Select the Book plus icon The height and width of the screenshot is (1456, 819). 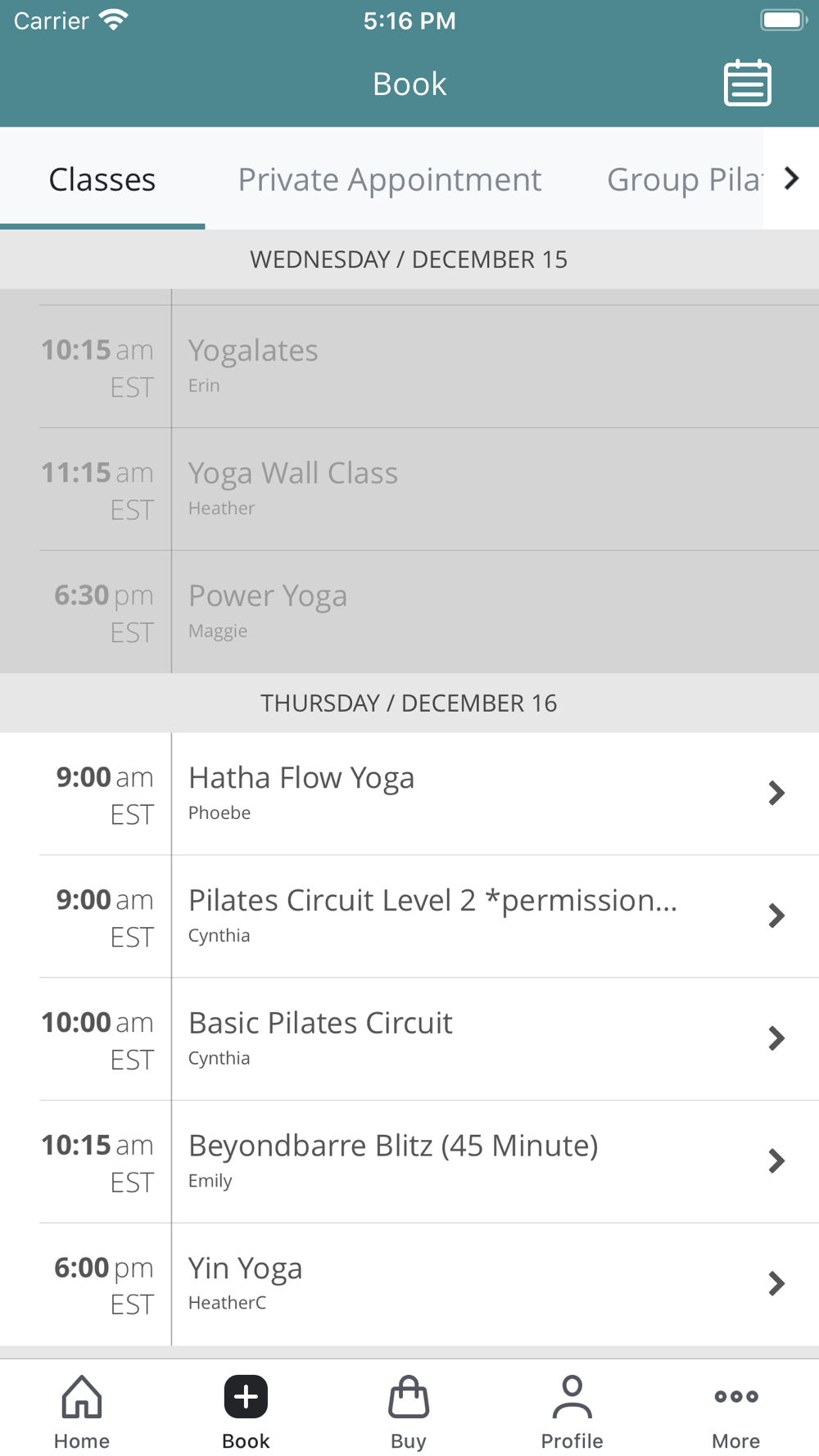point(246,1397)
